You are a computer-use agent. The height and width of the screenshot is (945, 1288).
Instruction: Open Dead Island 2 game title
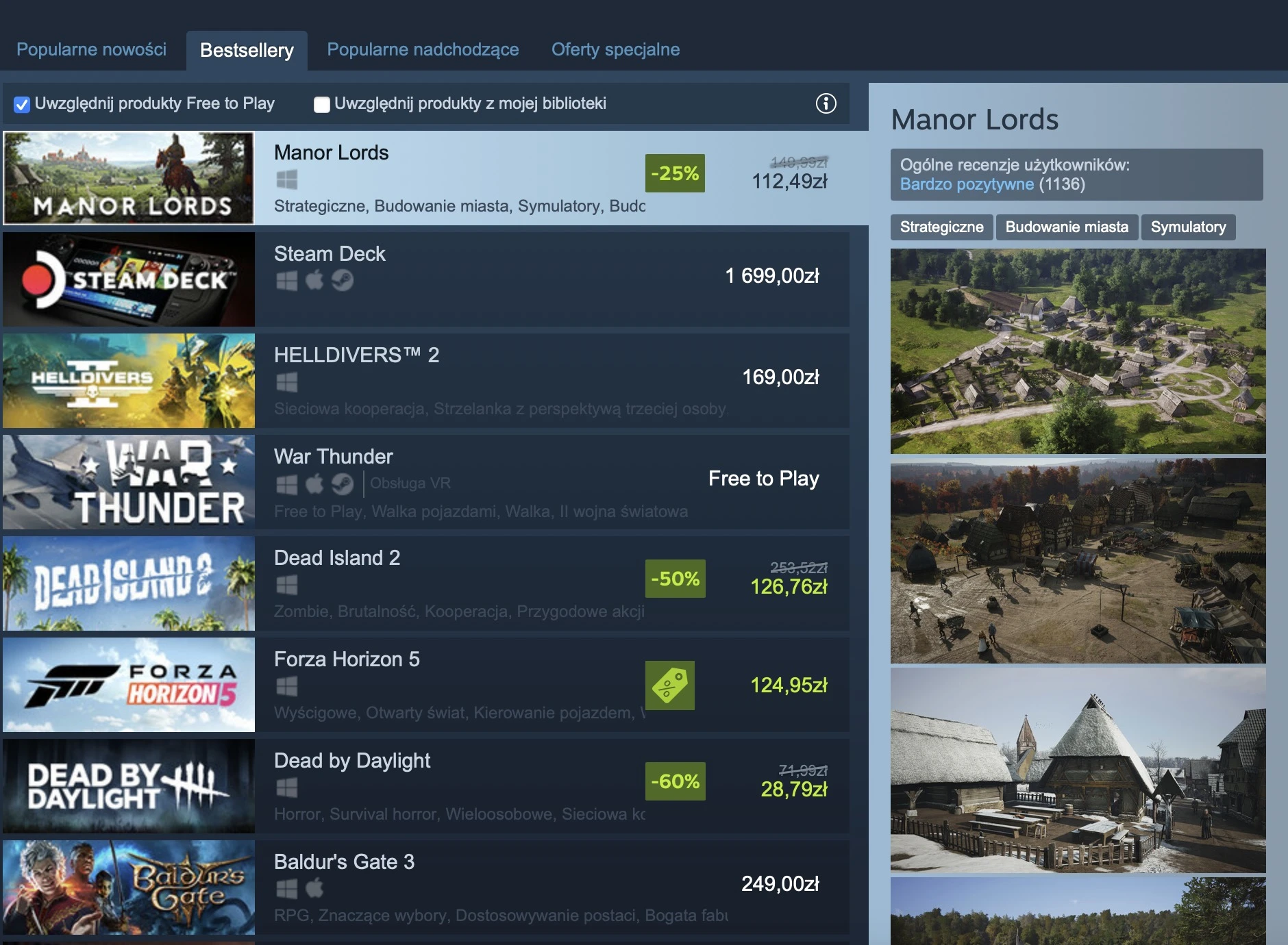(x=337, y=557)
